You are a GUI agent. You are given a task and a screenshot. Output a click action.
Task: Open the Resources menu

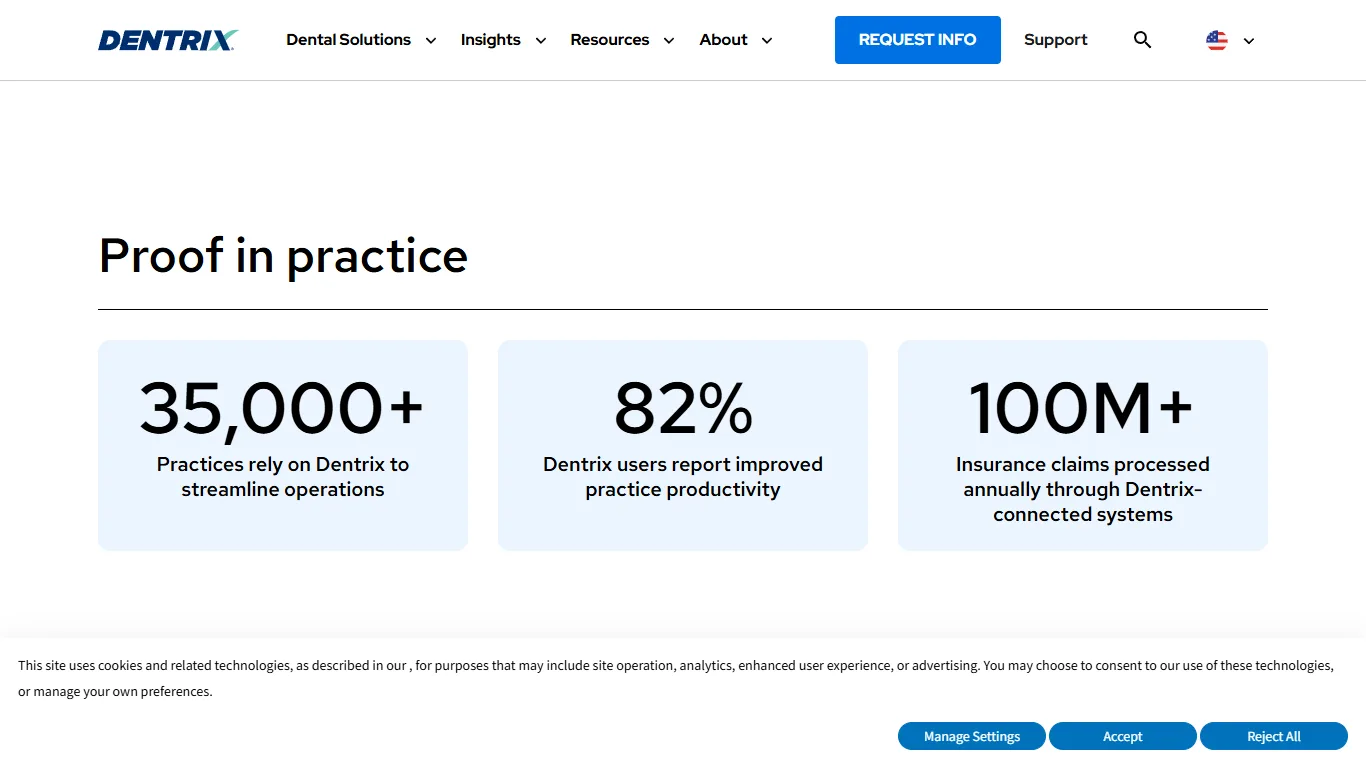coord(610,40)
